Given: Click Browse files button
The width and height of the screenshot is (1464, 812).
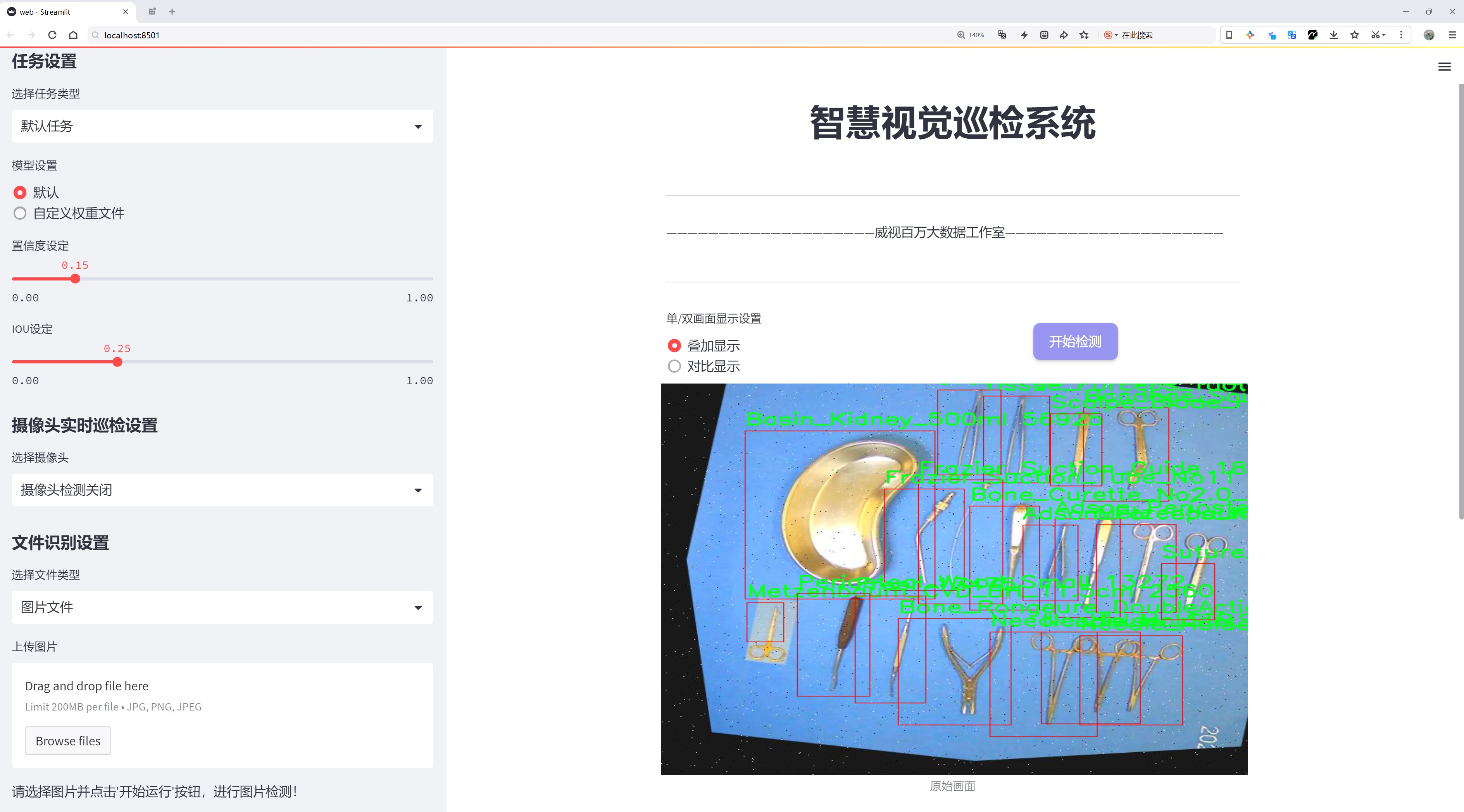Looking at the screenshot, I should [67, 741].
